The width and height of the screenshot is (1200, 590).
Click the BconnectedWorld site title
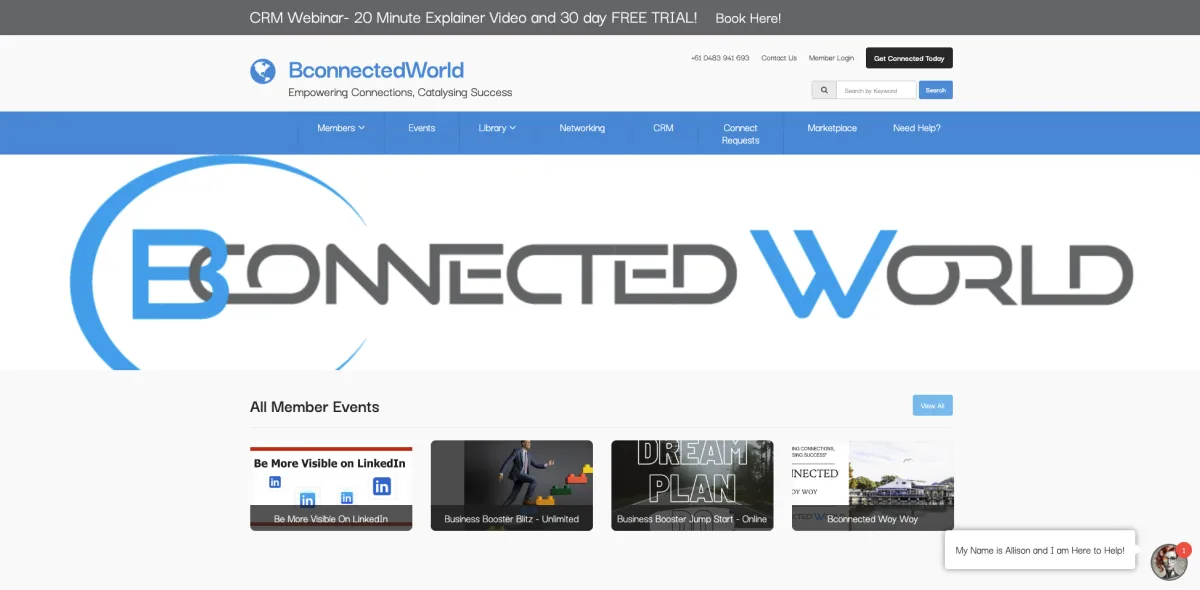pos(376,70)
